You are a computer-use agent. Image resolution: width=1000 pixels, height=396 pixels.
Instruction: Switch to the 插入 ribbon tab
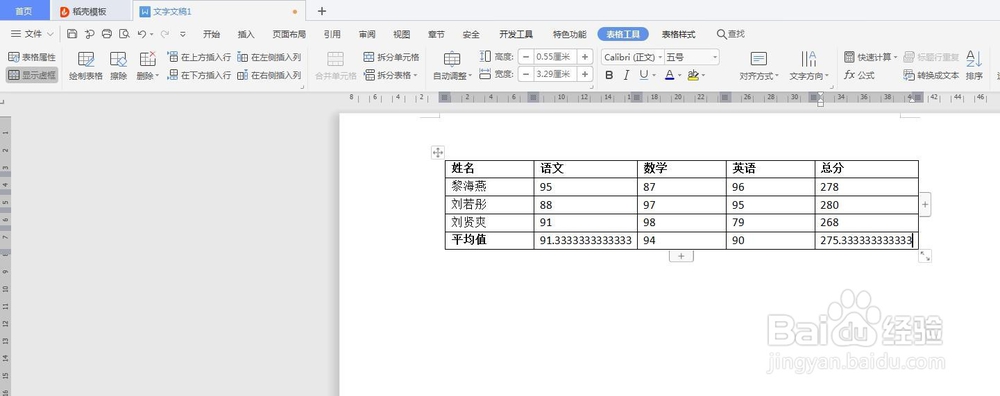[246, 34]
